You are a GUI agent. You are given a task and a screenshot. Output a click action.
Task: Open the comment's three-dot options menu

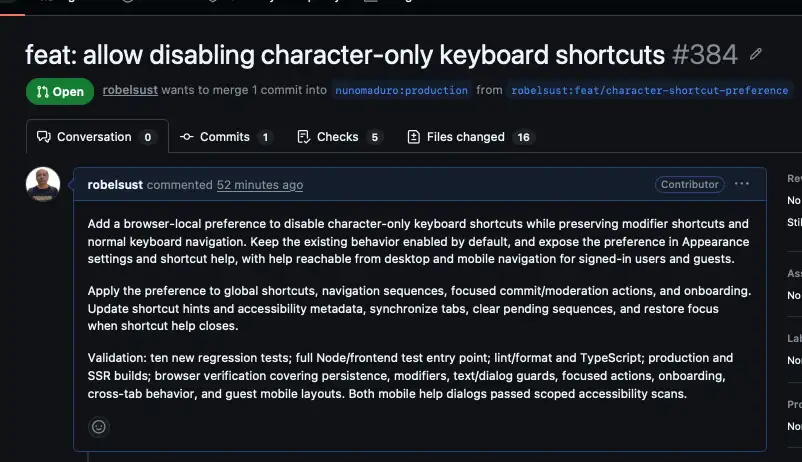coord(742,184)
